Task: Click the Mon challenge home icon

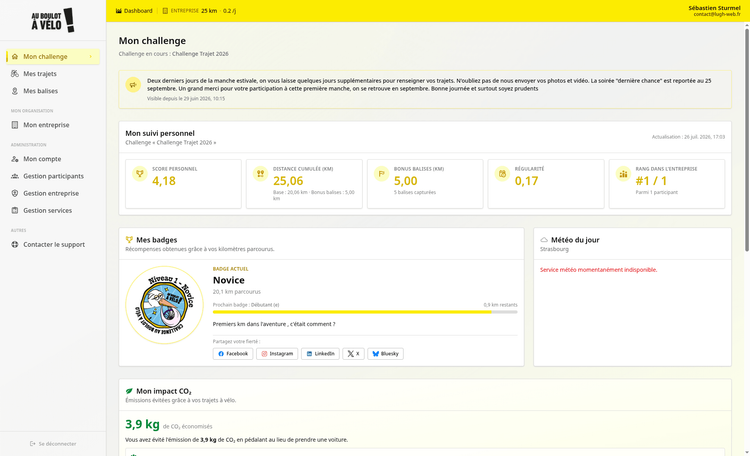Action: pyautogui.click(x=15, y=56)
